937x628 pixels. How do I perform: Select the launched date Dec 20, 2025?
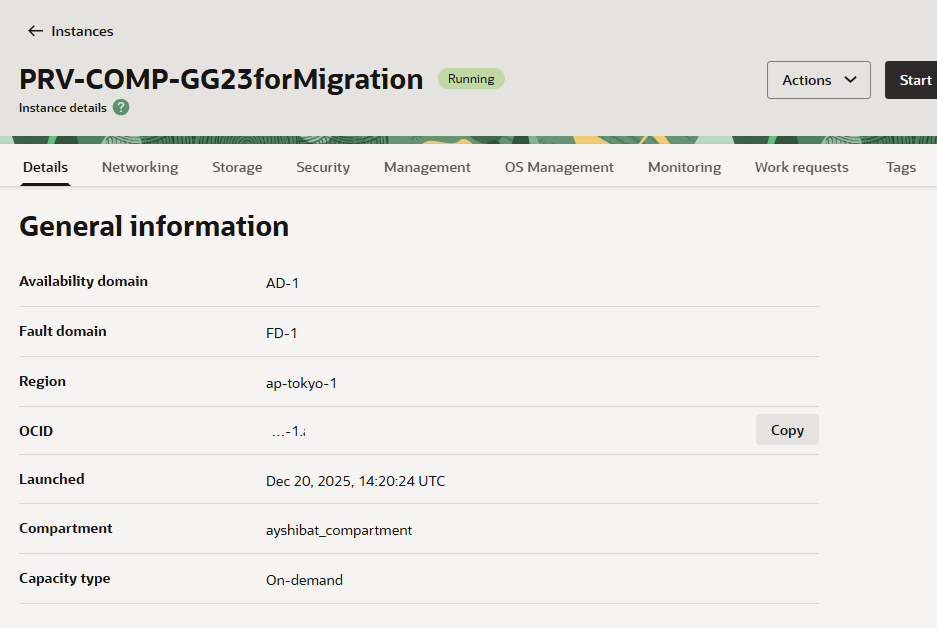pyautogui.click(x=356, y=481)
